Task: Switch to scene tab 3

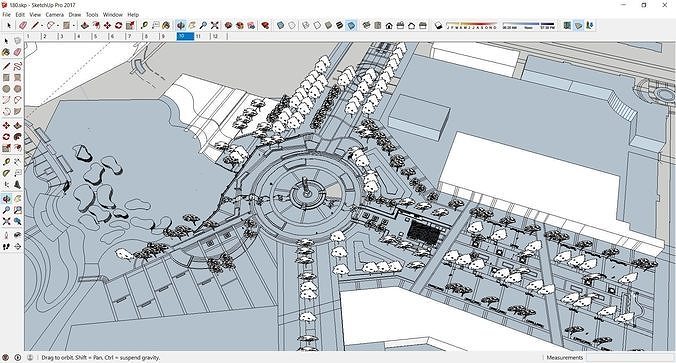Action: click(x=66, y=36)
